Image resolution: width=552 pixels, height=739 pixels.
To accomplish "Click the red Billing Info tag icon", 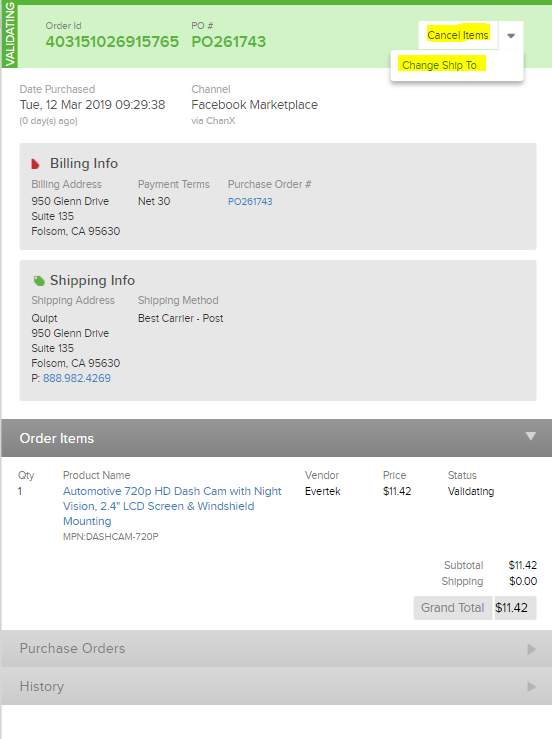I will point(35,164).
